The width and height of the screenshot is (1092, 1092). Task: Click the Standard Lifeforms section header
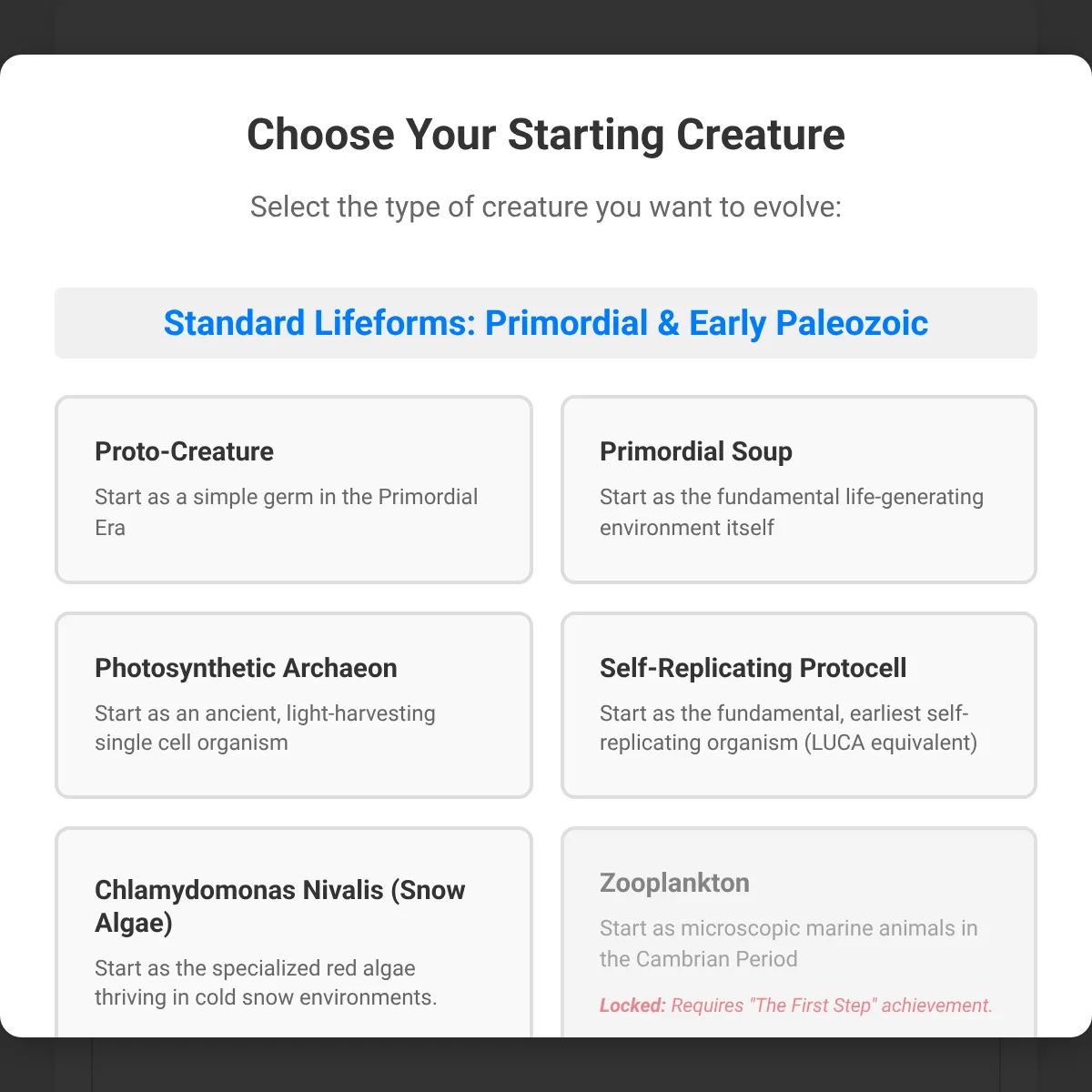(x=546, y=323)
